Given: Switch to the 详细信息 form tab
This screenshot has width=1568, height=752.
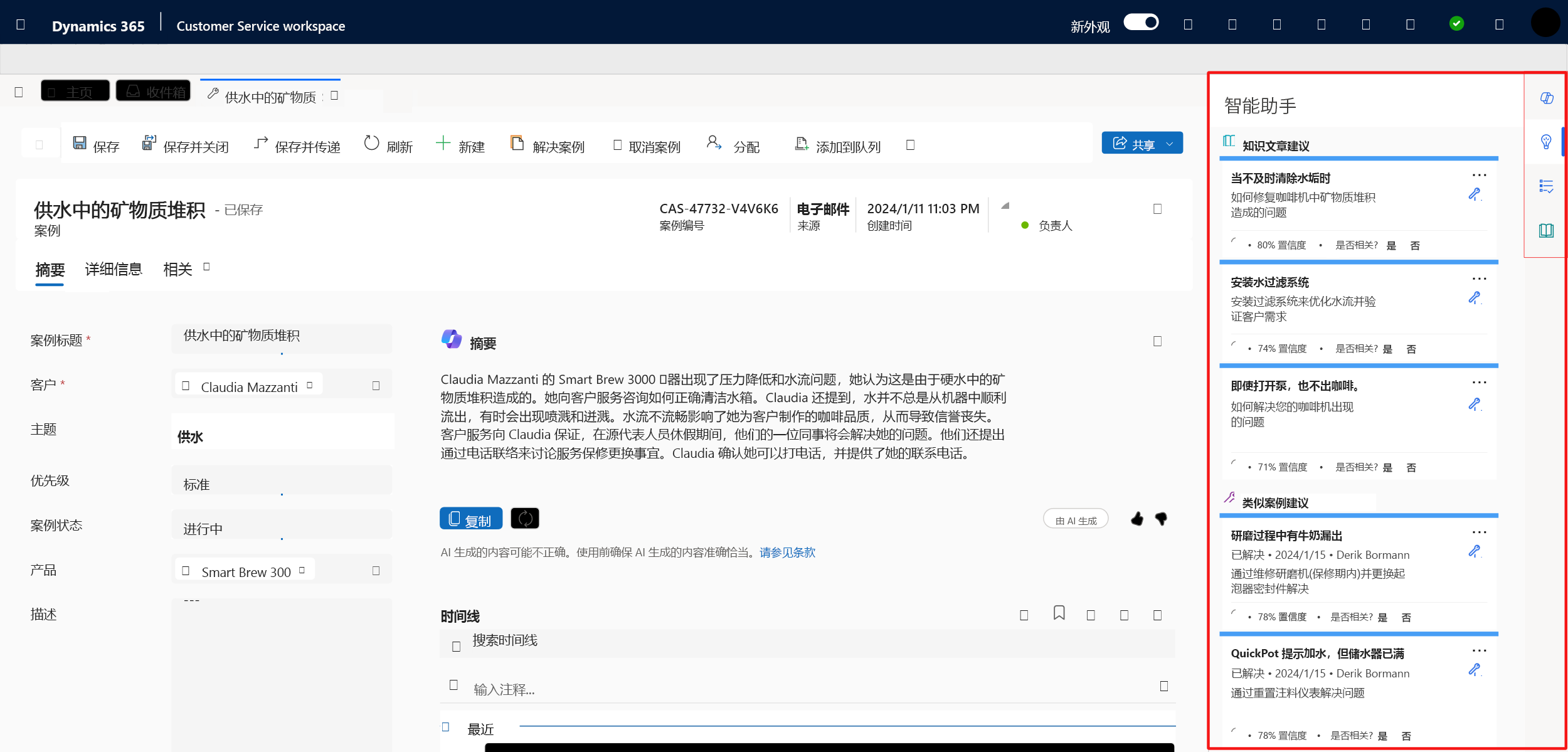Looking at the screenshot, I should click(x=114, y=270).
